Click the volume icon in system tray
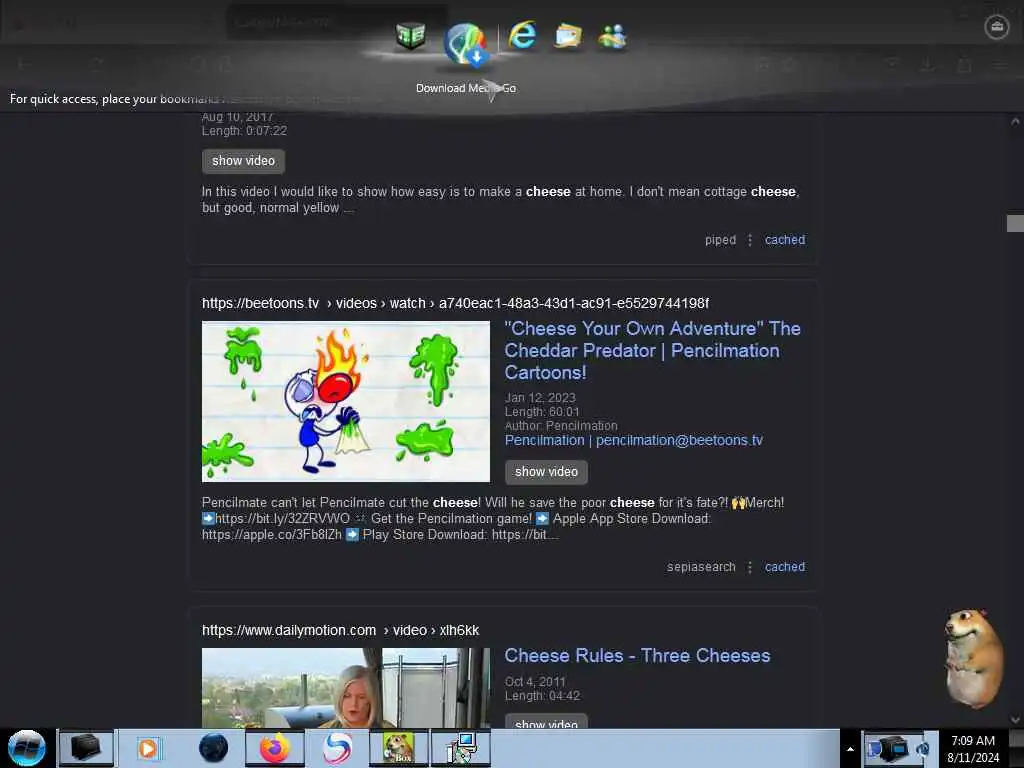 point(923,749)
